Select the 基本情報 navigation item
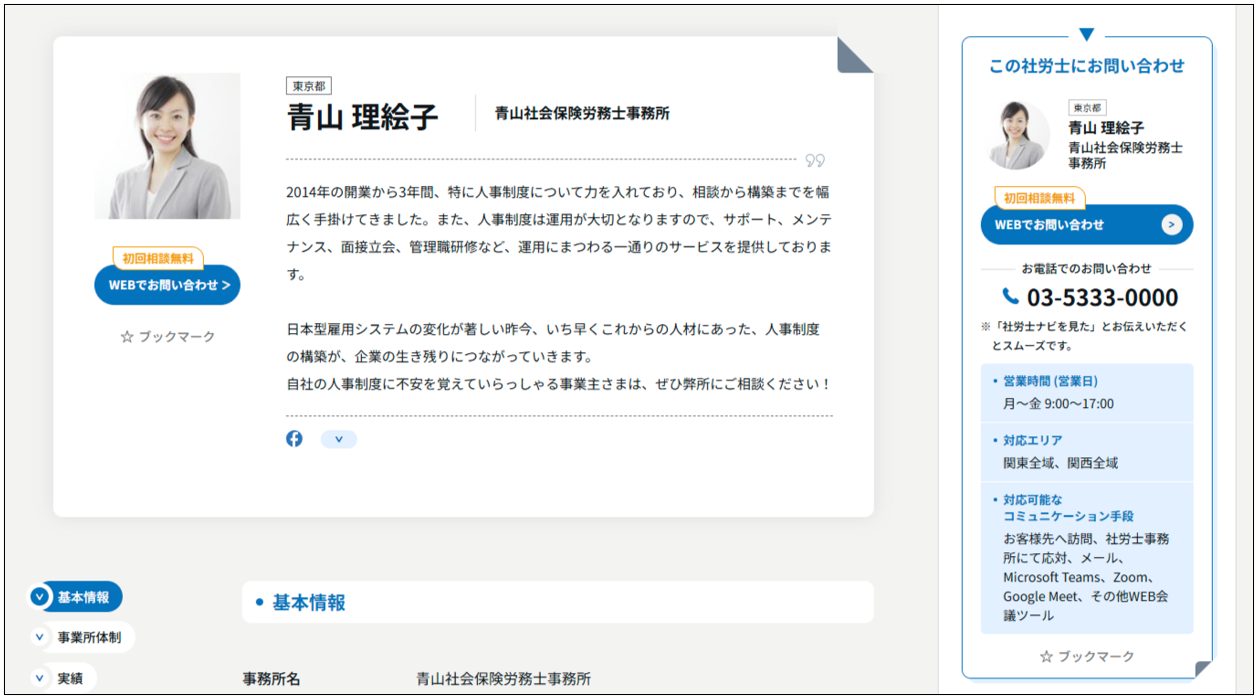This screenshot has width=1258, height=699. 81,597
